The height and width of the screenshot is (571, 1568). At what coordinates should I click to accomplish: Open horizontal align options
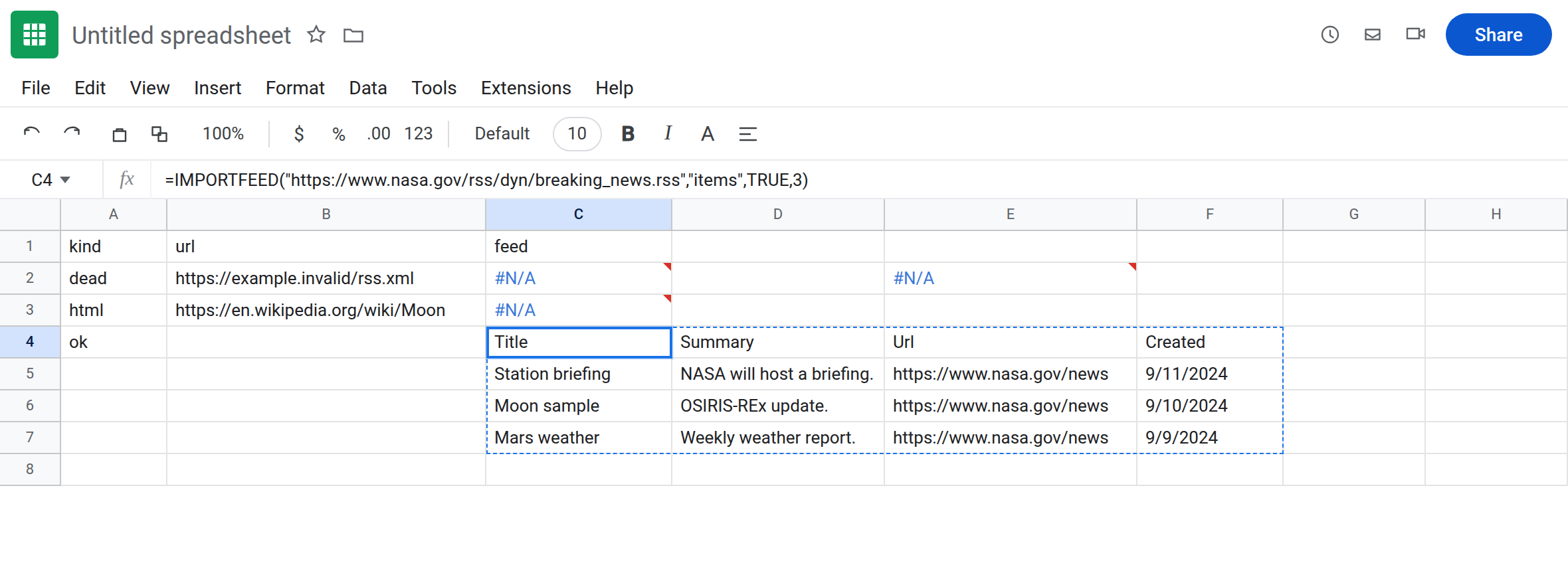pyautogui.click(x=748, y=134)
